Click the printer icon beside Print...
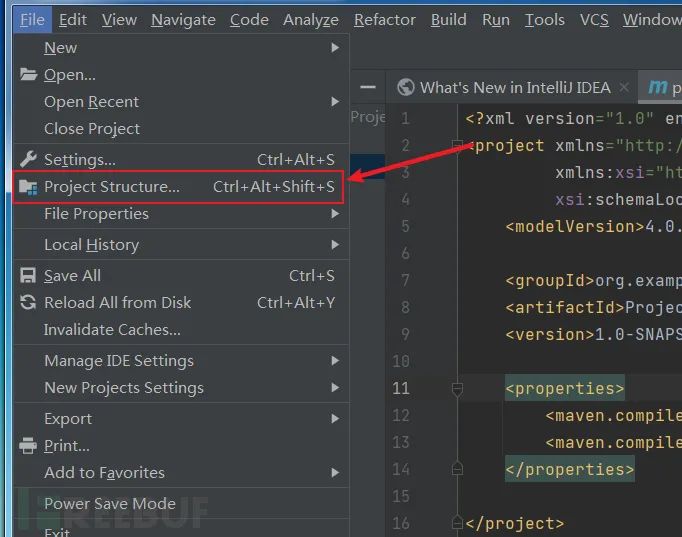 click(x=28, y=446)
